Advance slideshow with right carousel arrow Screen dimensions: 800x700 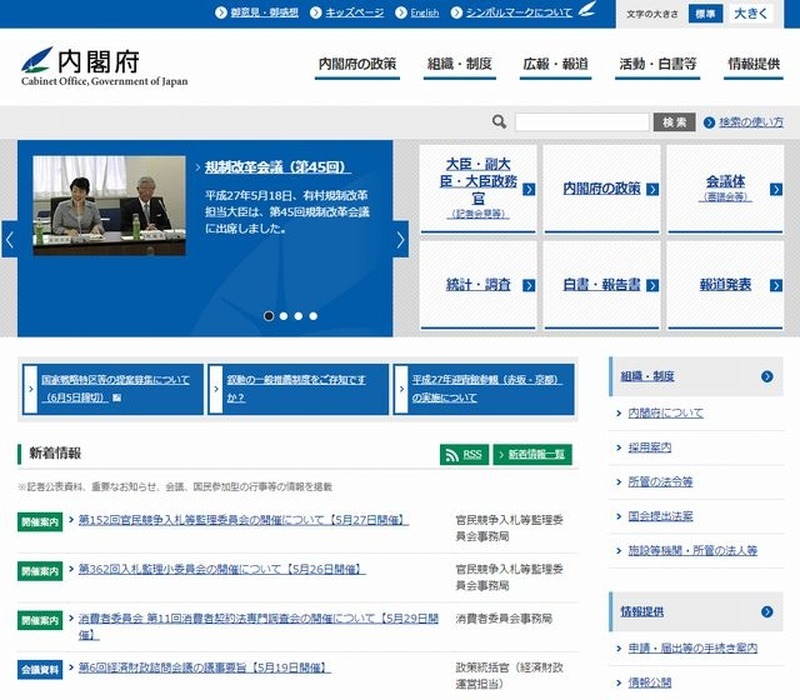click(400, 240)
